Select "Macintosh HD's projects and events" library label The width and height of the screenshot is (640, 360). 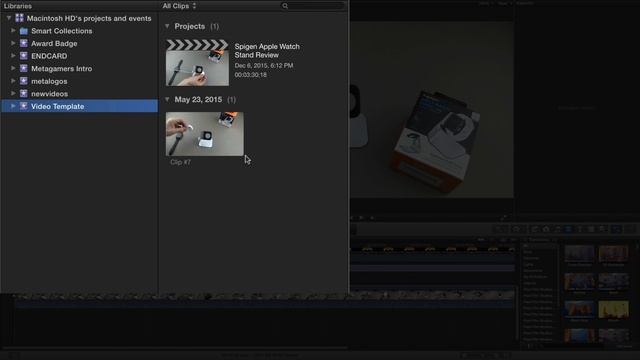(89, 18)
